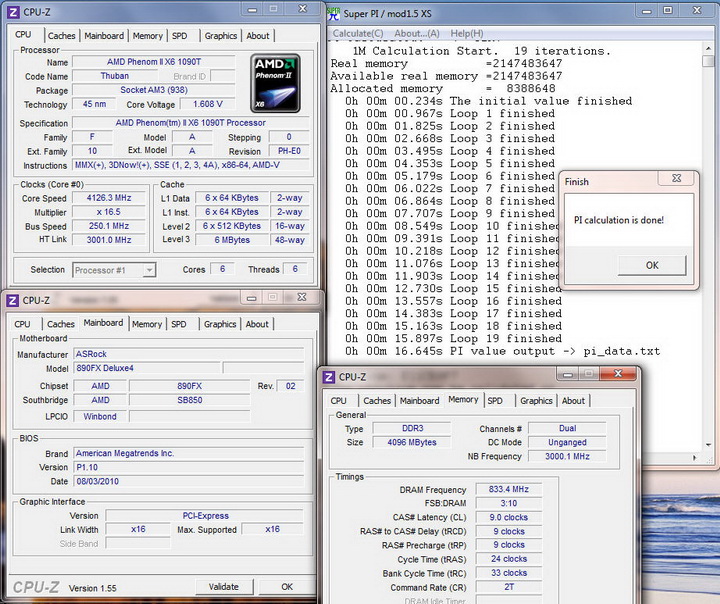Click the NB Frequency value '3000.1 MHz'
Image resolution: width=720 pixels, height=604 pixels.
coord(567,456)
